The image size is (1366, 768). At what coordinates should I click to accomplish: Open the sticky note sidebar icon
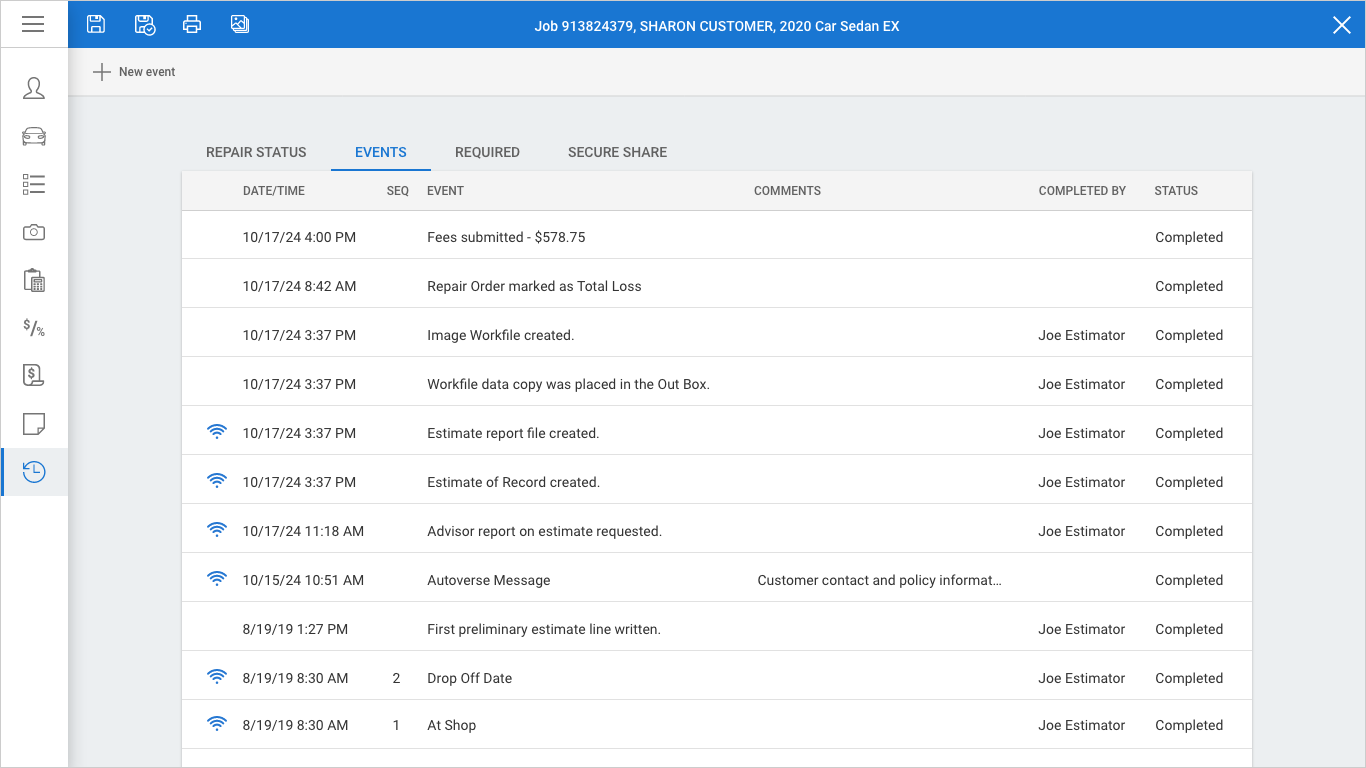point(34,424)
